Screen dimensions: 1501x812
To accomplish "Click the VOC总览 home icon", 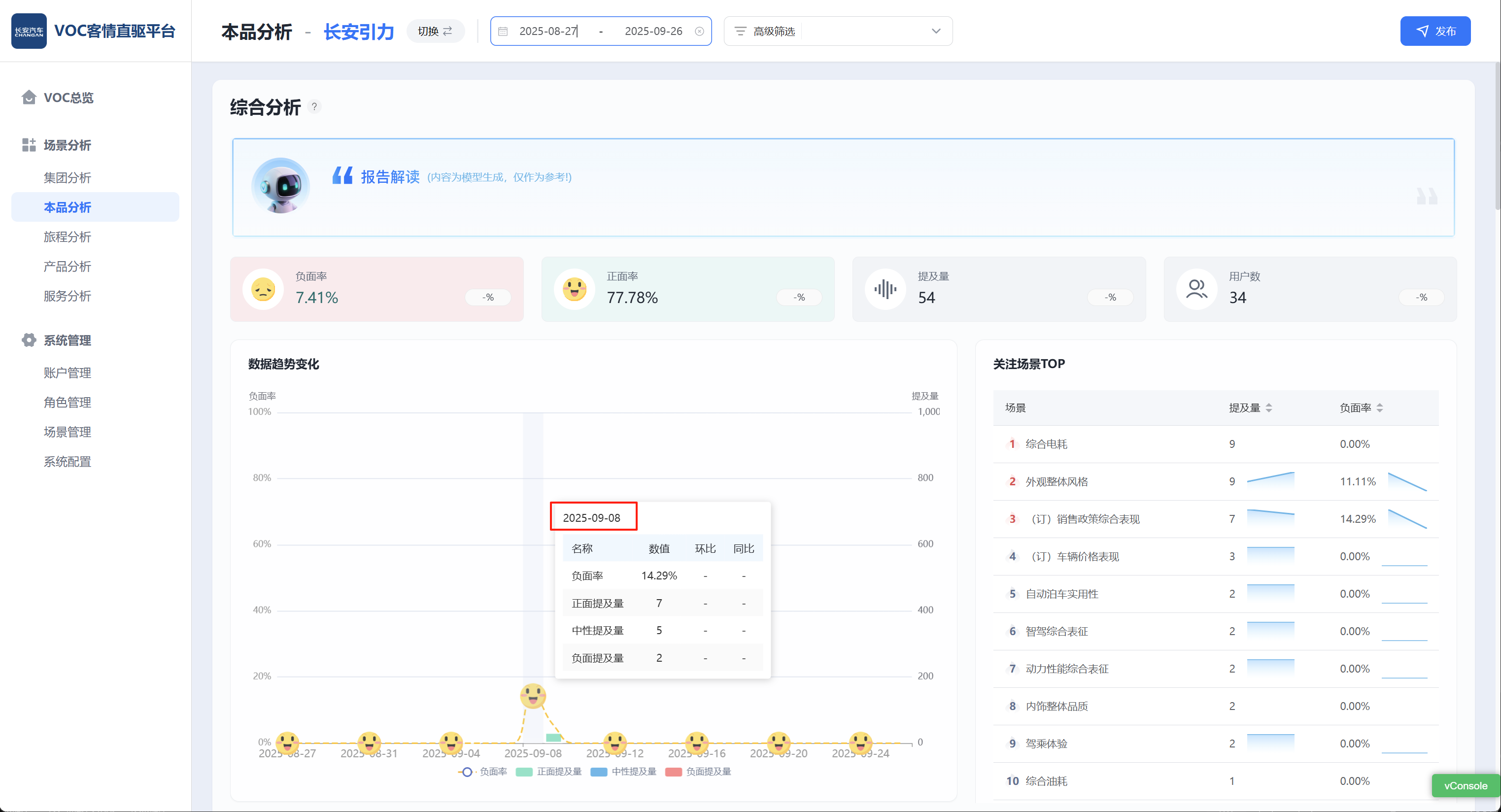I will (29, 97).
